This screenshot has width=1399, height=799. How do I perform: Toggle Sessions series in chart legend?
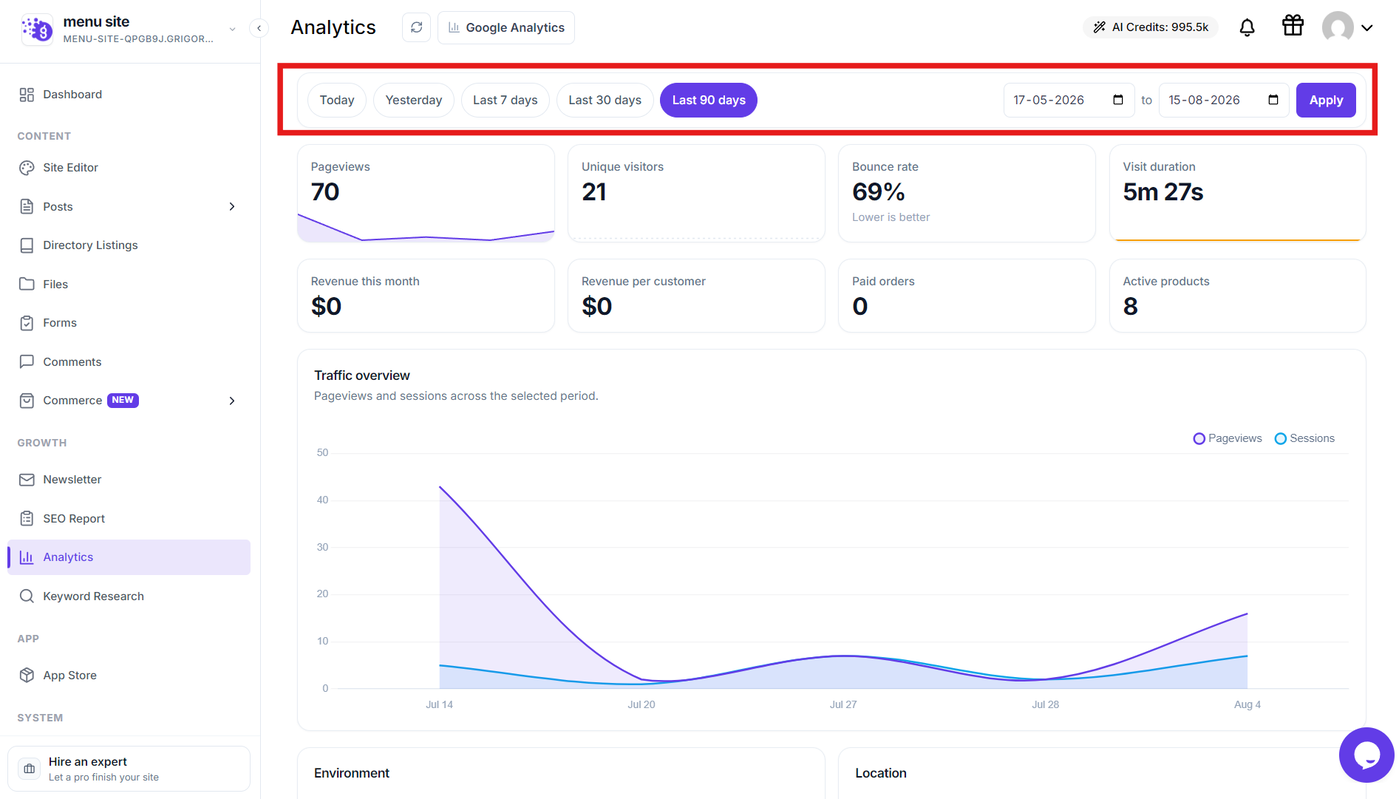pyautogui.click(x=1304, y=438)
